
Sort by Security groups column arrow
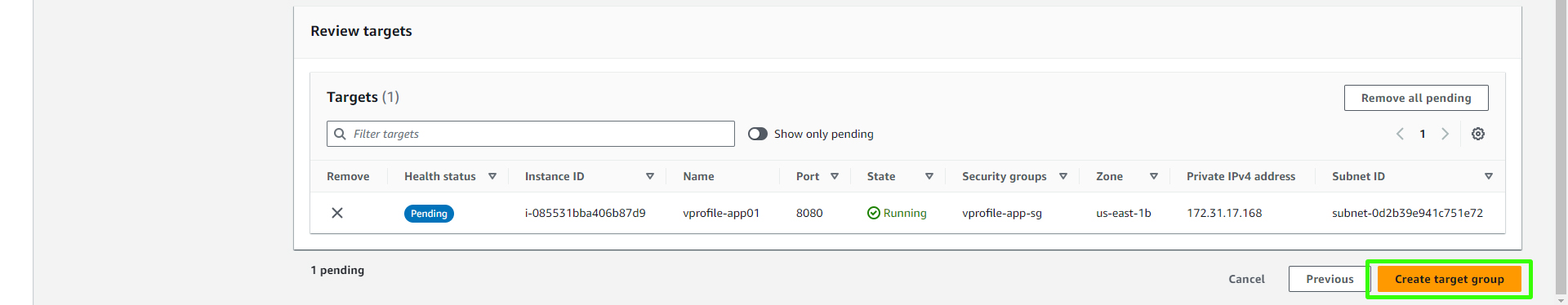[1063, 176]
